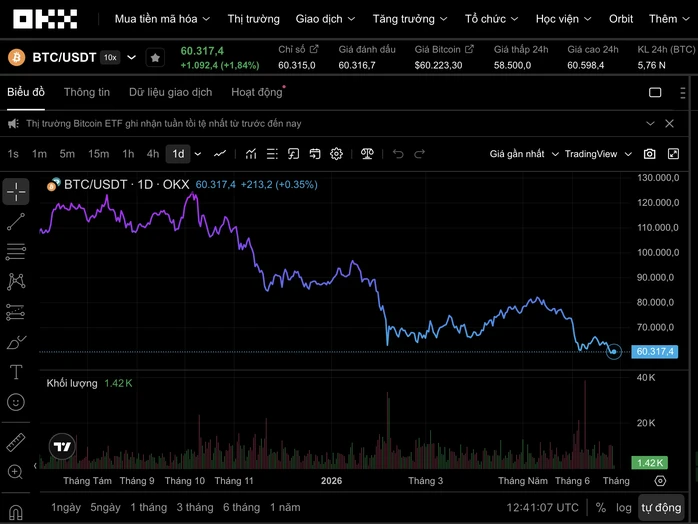Viewport: 698px width, 524px height.
Task: Open the external link next to Giá Bitcoin
Action: pyautogui.click(x=469, y=49)
